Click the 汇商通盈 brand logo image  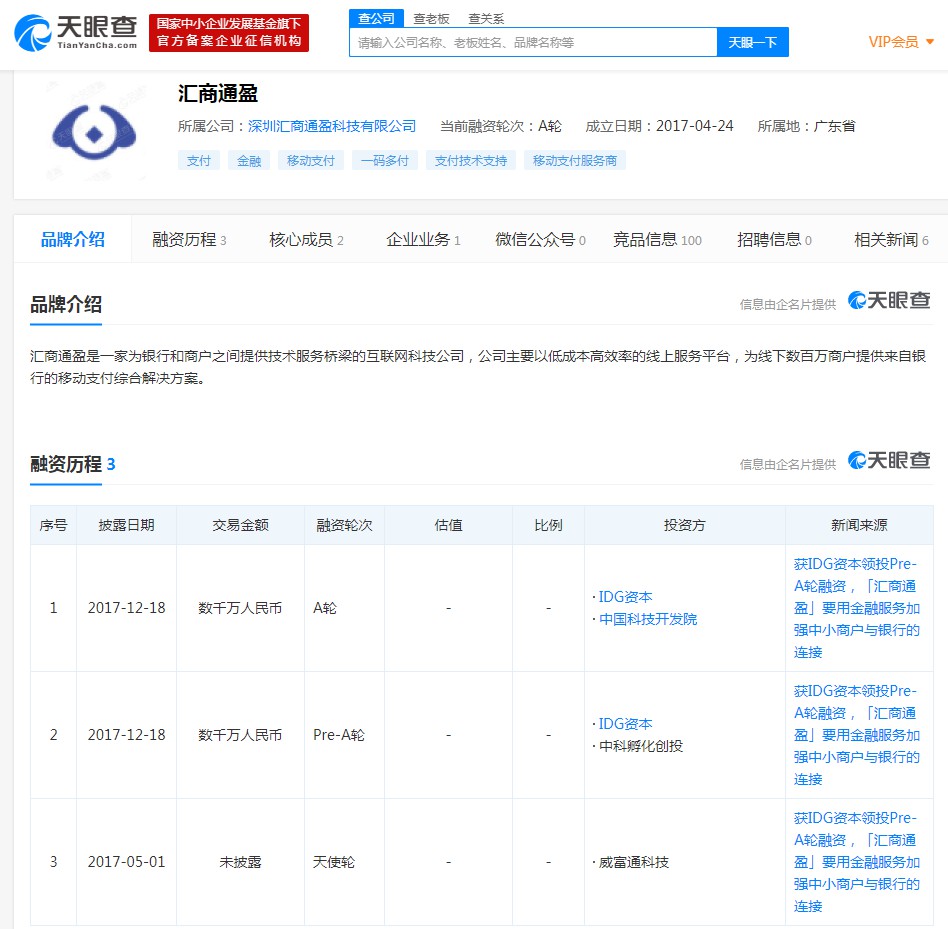tap(94, 133)
